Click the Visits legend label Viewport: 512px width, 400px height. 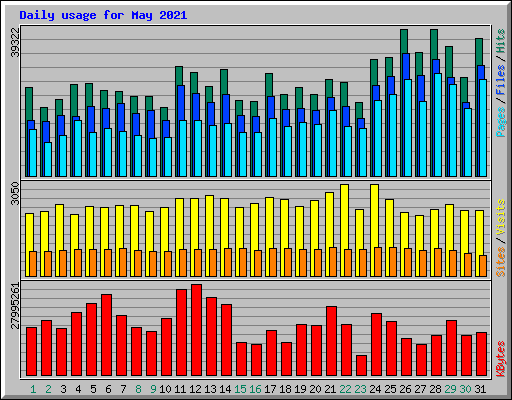(501, 217)
